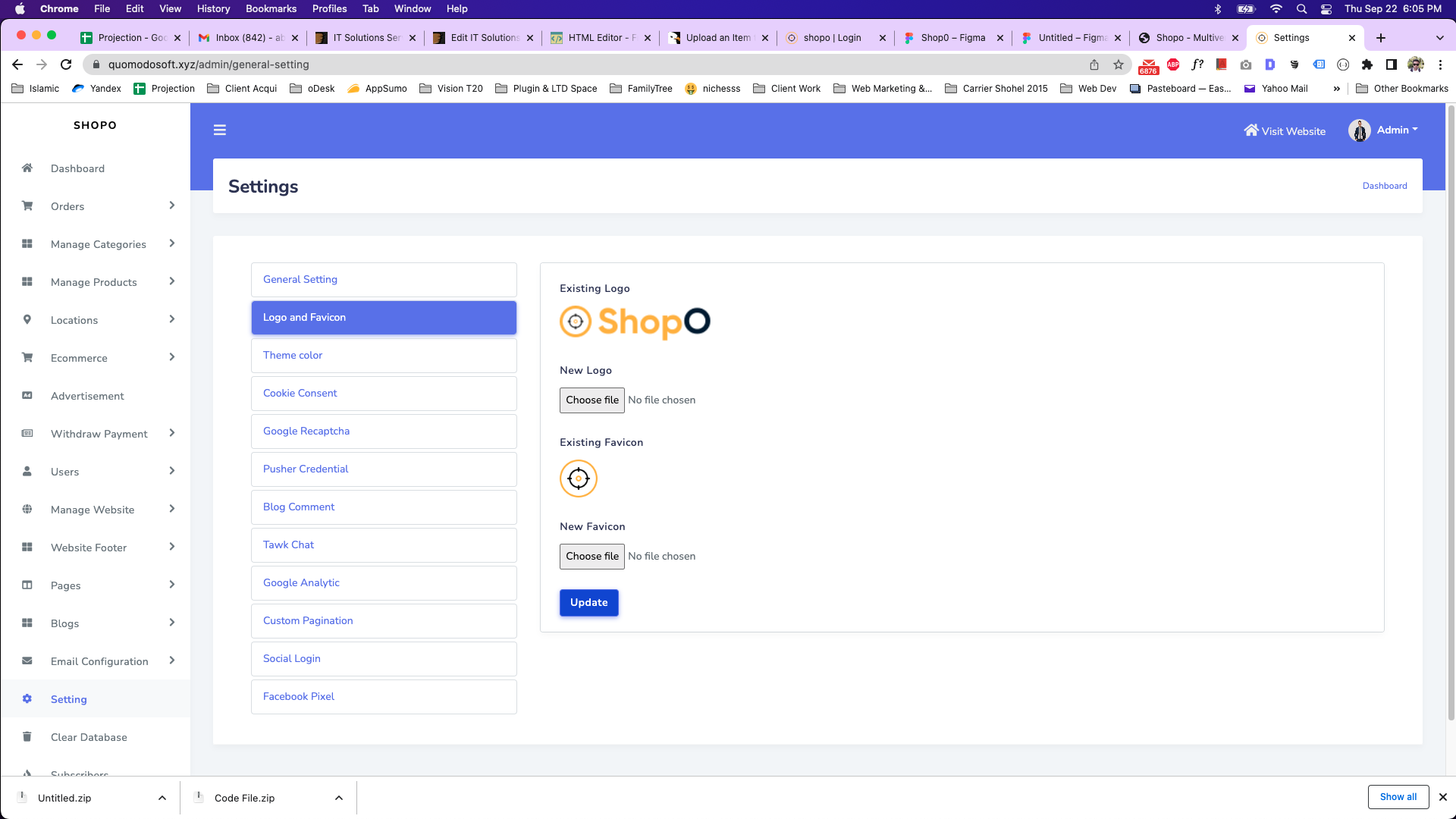1456x819 pixels.
Task: Click the hamburger menu toggle icon
Action: (220, 130)
